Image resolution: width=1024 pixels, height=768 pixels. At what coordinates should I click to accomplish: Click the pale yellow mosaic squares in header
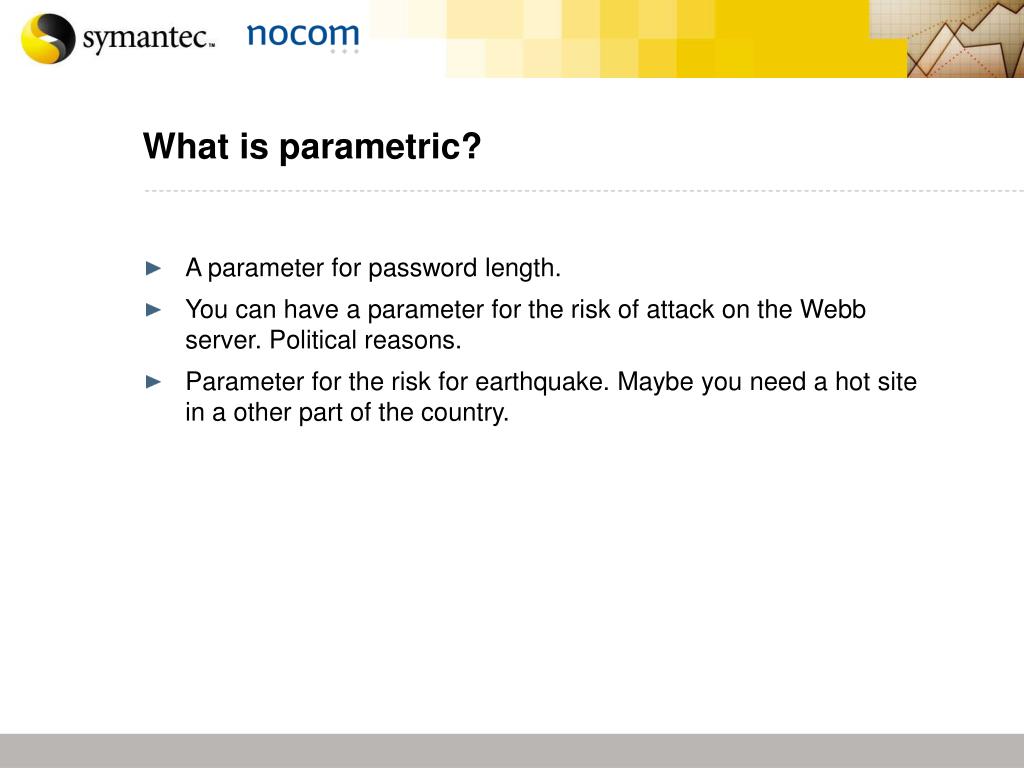(522, 39)
